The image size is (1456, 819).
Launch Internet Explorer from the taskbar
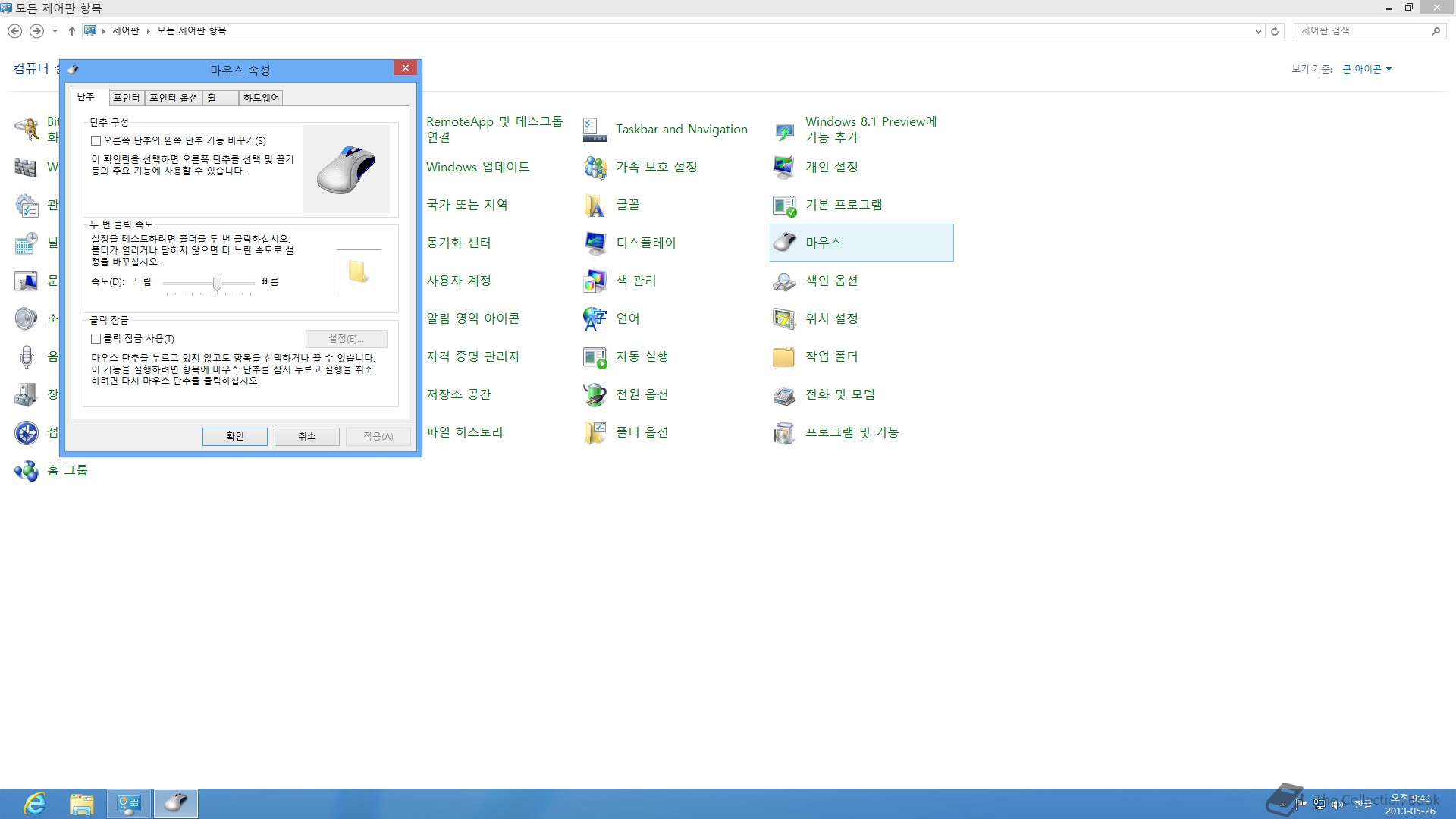pos(35,804)
